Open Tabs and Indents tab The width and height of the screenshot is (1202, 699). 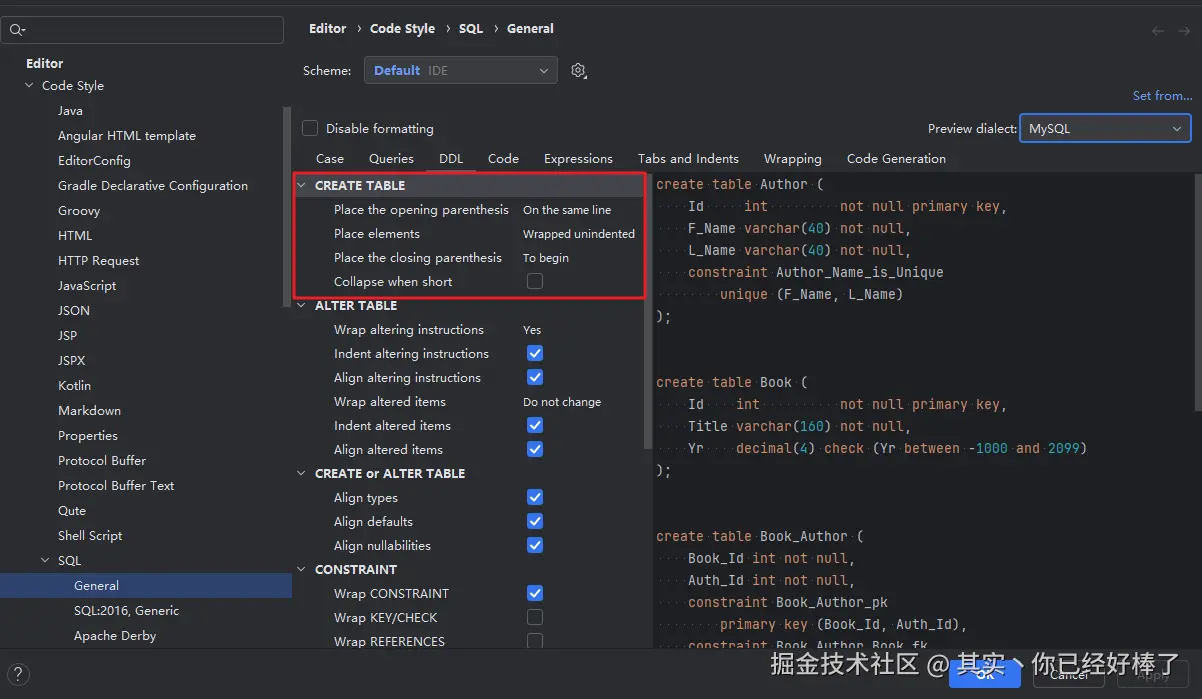point(688,158)
